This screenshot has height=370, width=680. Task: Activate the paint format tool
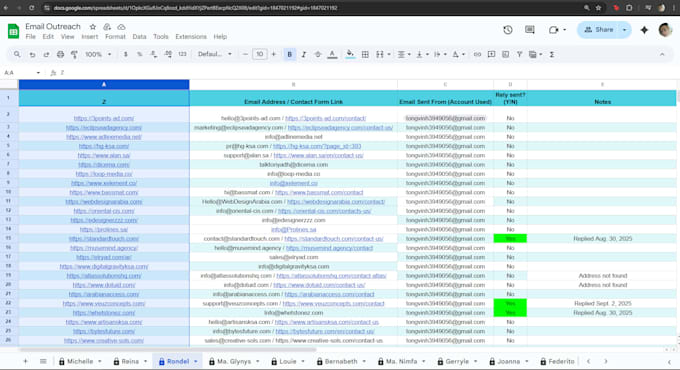[74, 54]
